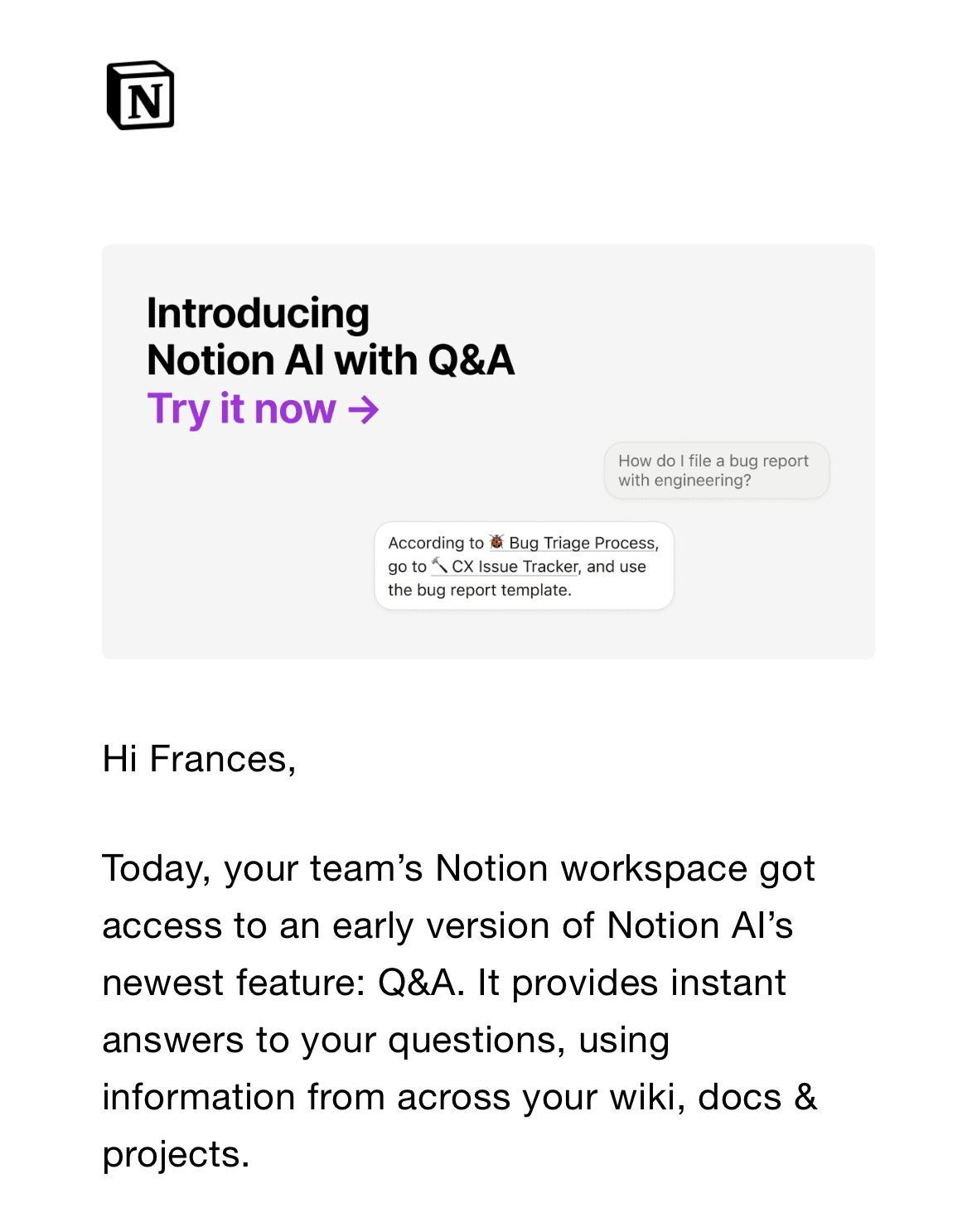
Task: Click 'answers to your questions, using' line
Action: (385, 1040)
